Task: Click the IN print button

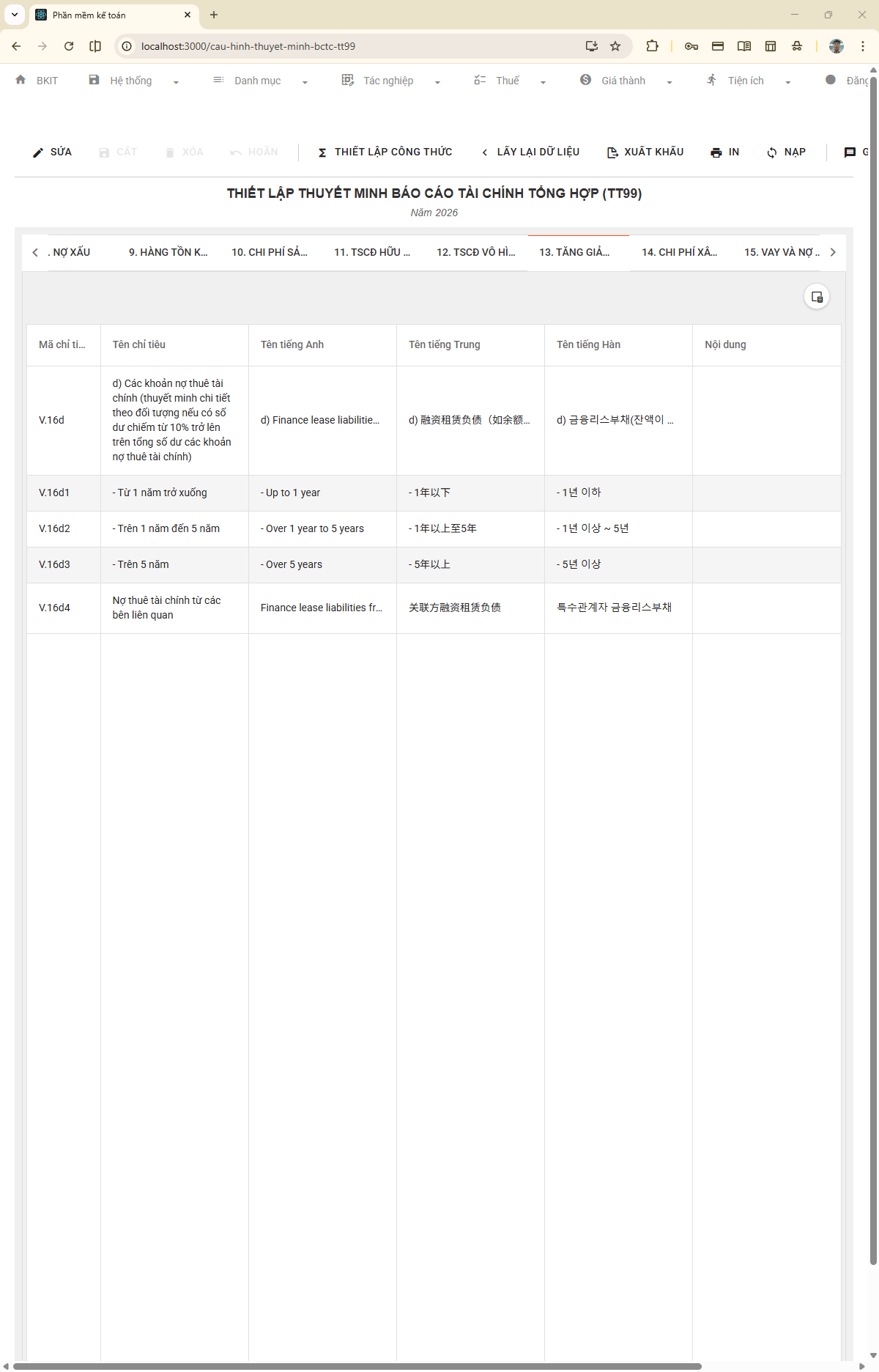Action: pos(724,152)
